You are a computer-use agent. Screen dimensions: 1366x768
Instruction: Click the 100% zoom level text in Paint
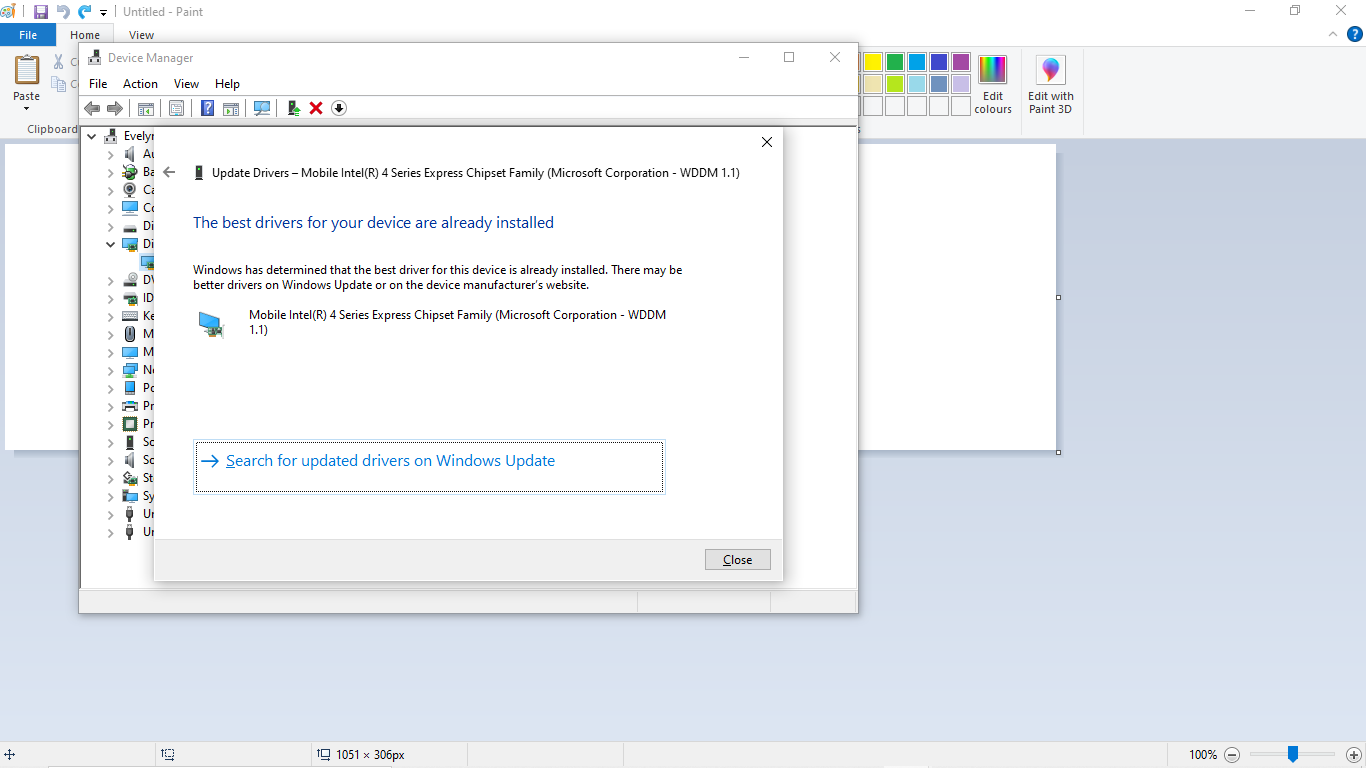click(x=1203, y=755)
